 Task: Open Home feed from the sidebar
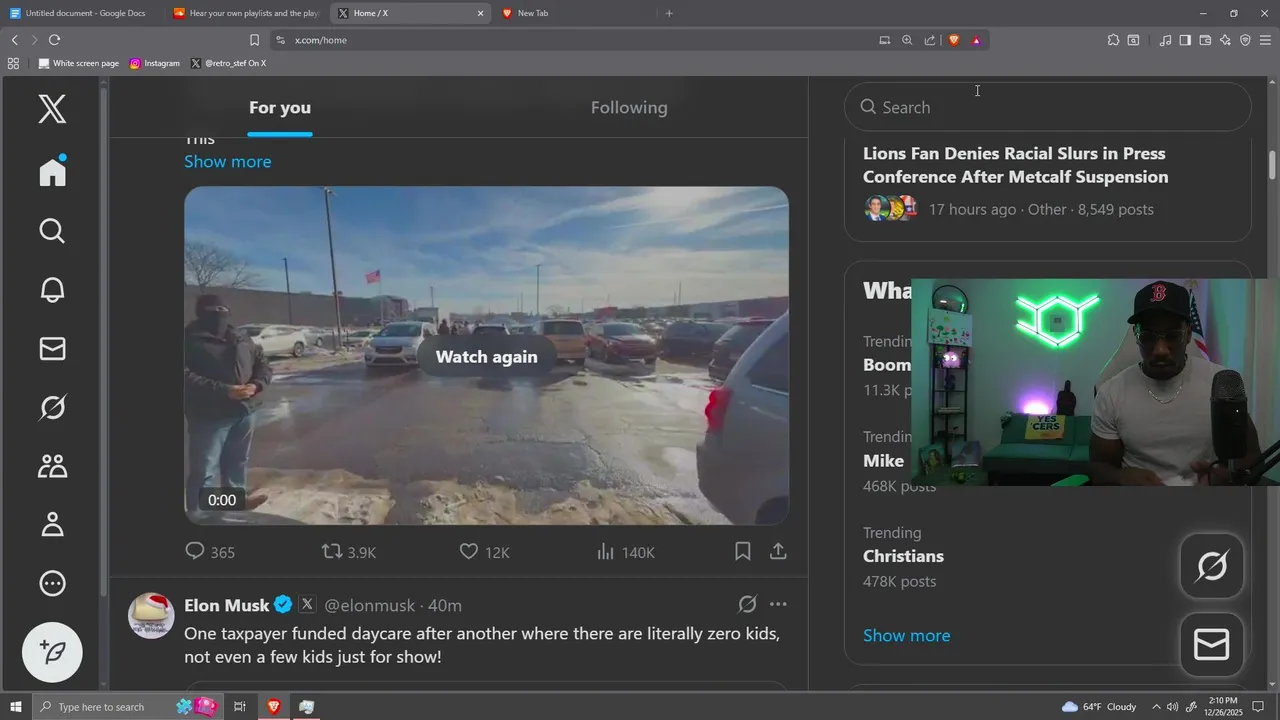52,171
